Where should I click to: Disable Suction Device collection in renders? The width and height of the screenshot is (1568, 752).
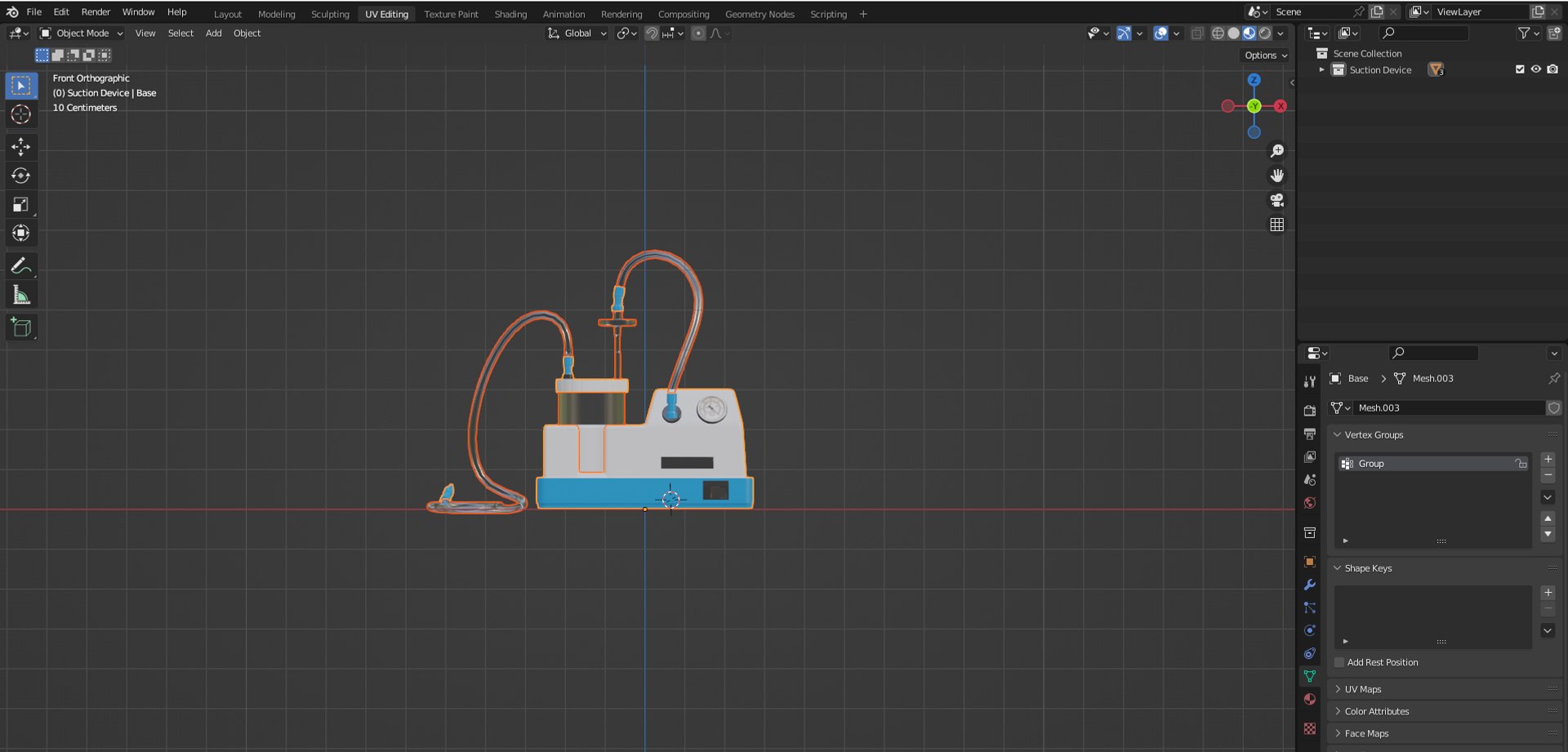(1552, 69)
